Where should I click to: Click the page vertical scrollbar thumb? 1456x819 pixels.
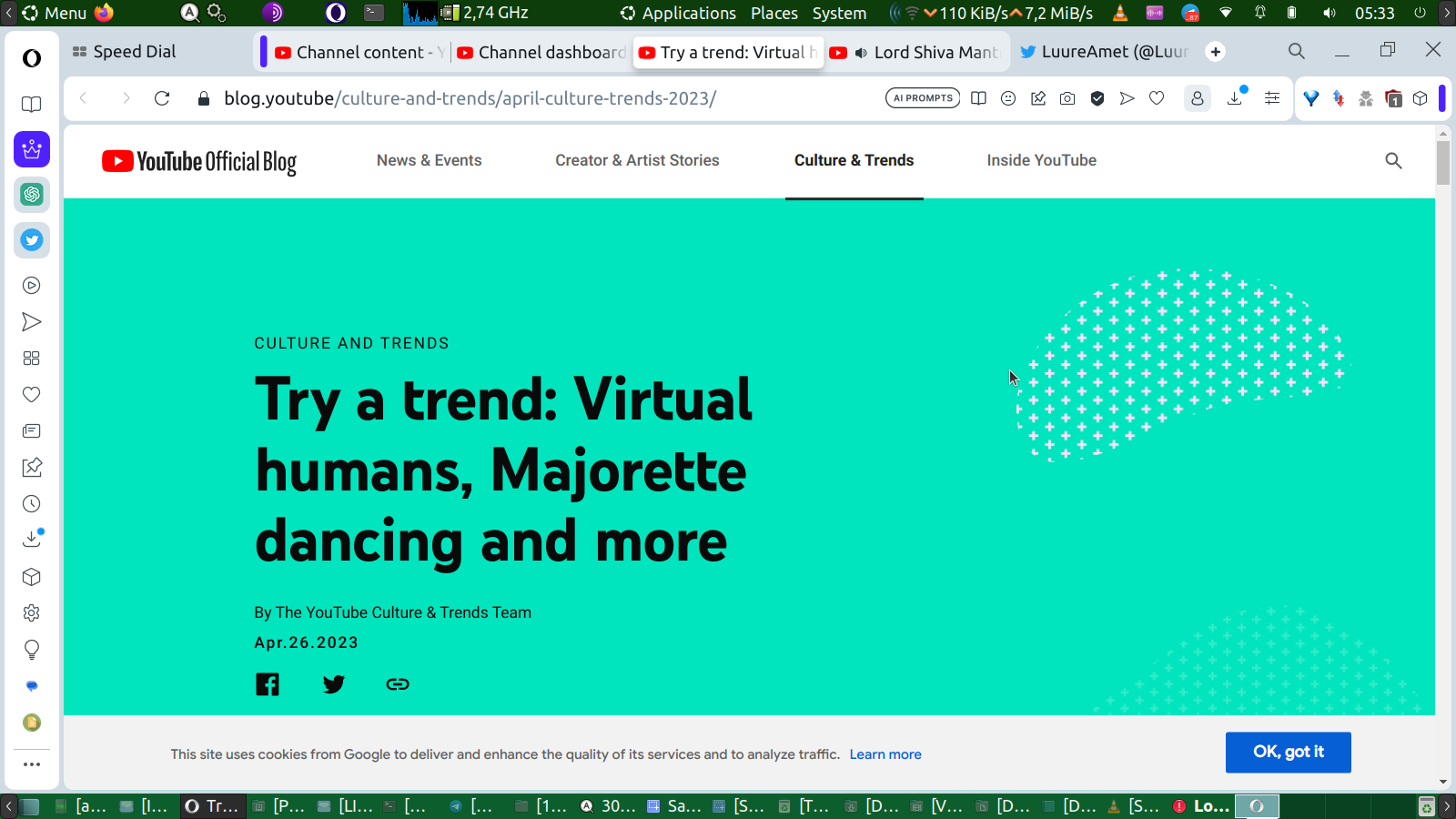[x=1443, y=163]
